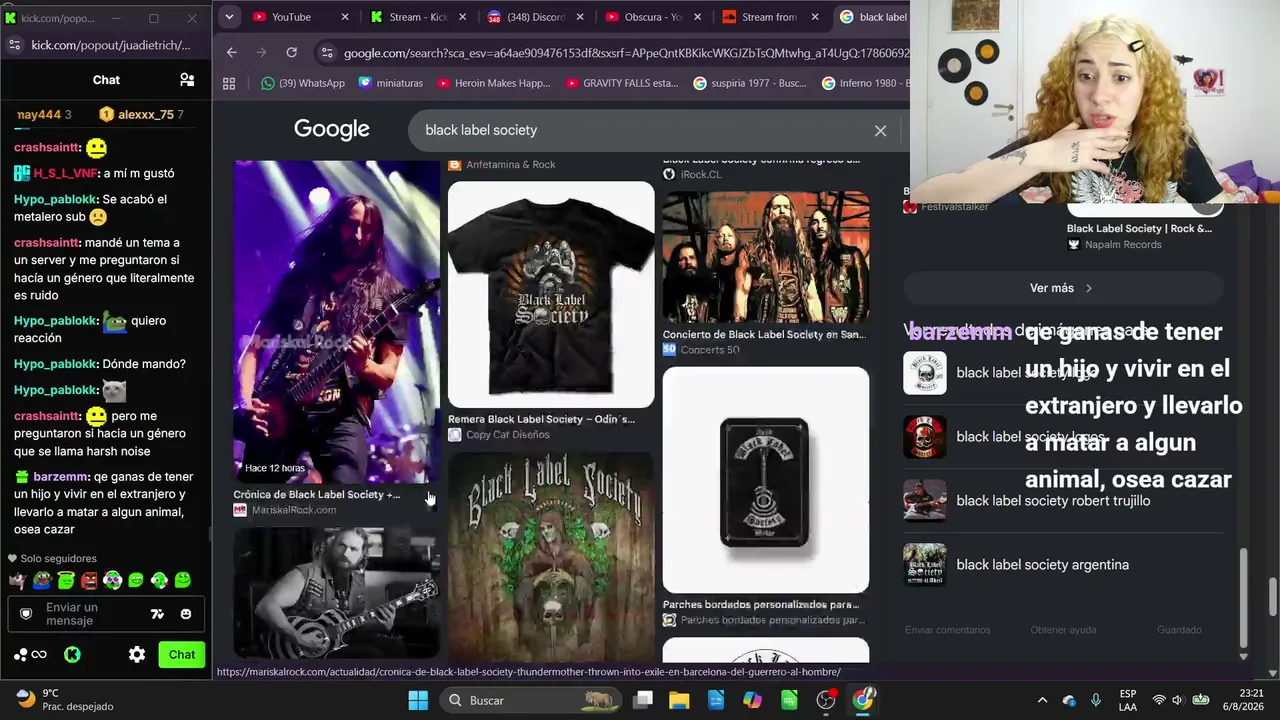This screenshot has width=1280, height=720.
Task: Open File Explorer from taskbar
Action: (679, 700)
